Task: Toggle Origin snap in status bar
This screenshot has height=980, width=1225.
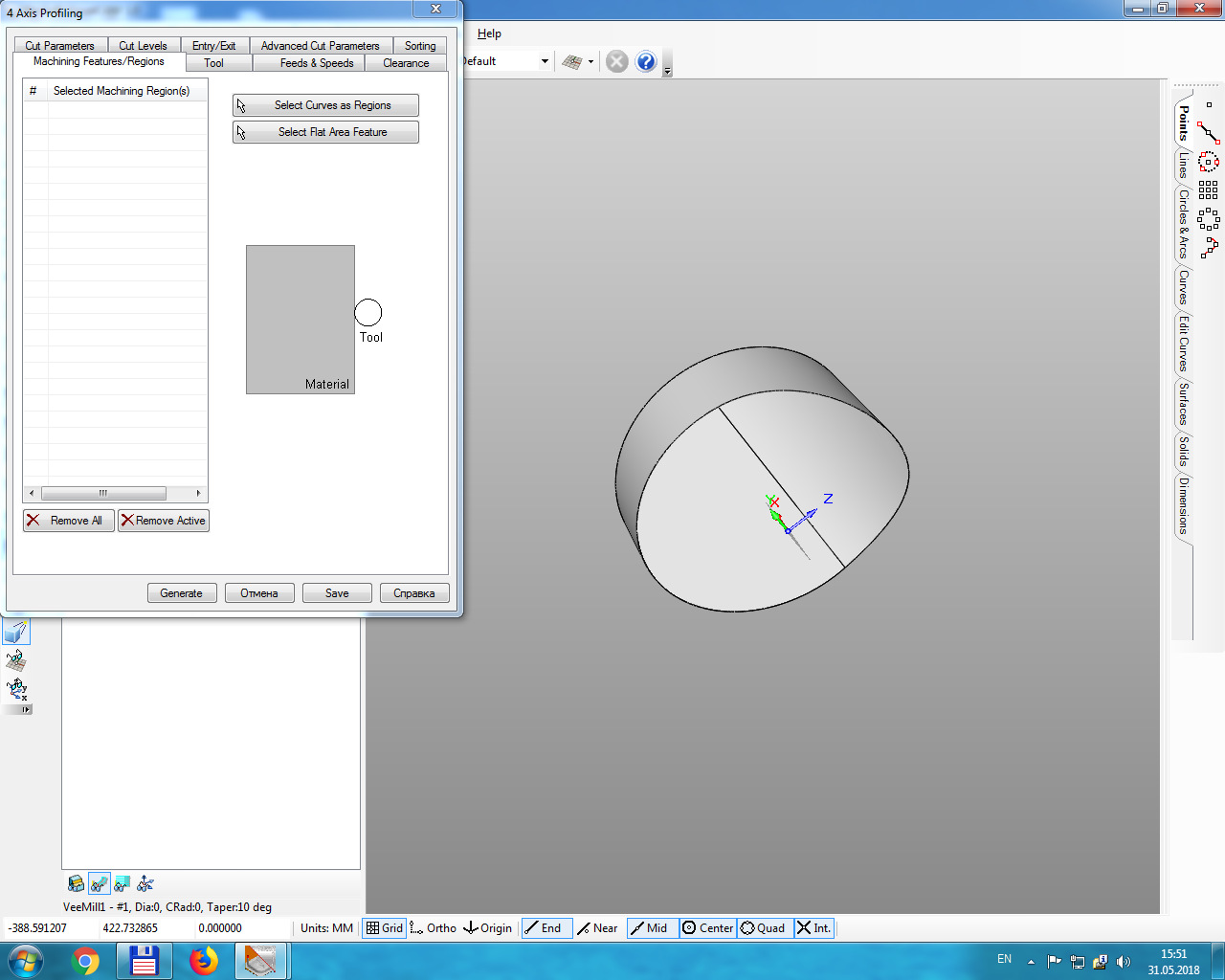Action: pyautogui.click(x=488, y=928)
